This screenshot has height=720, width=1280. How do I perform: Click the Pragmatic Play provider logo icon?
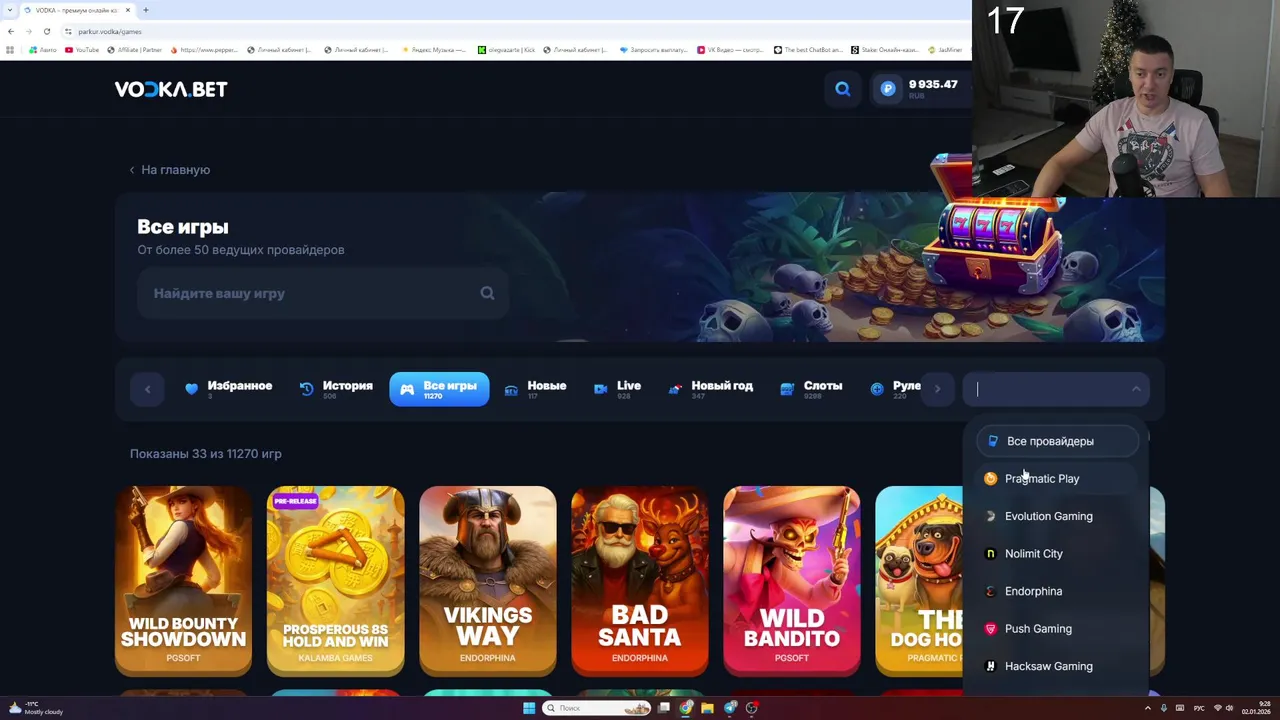pos(991,479)
